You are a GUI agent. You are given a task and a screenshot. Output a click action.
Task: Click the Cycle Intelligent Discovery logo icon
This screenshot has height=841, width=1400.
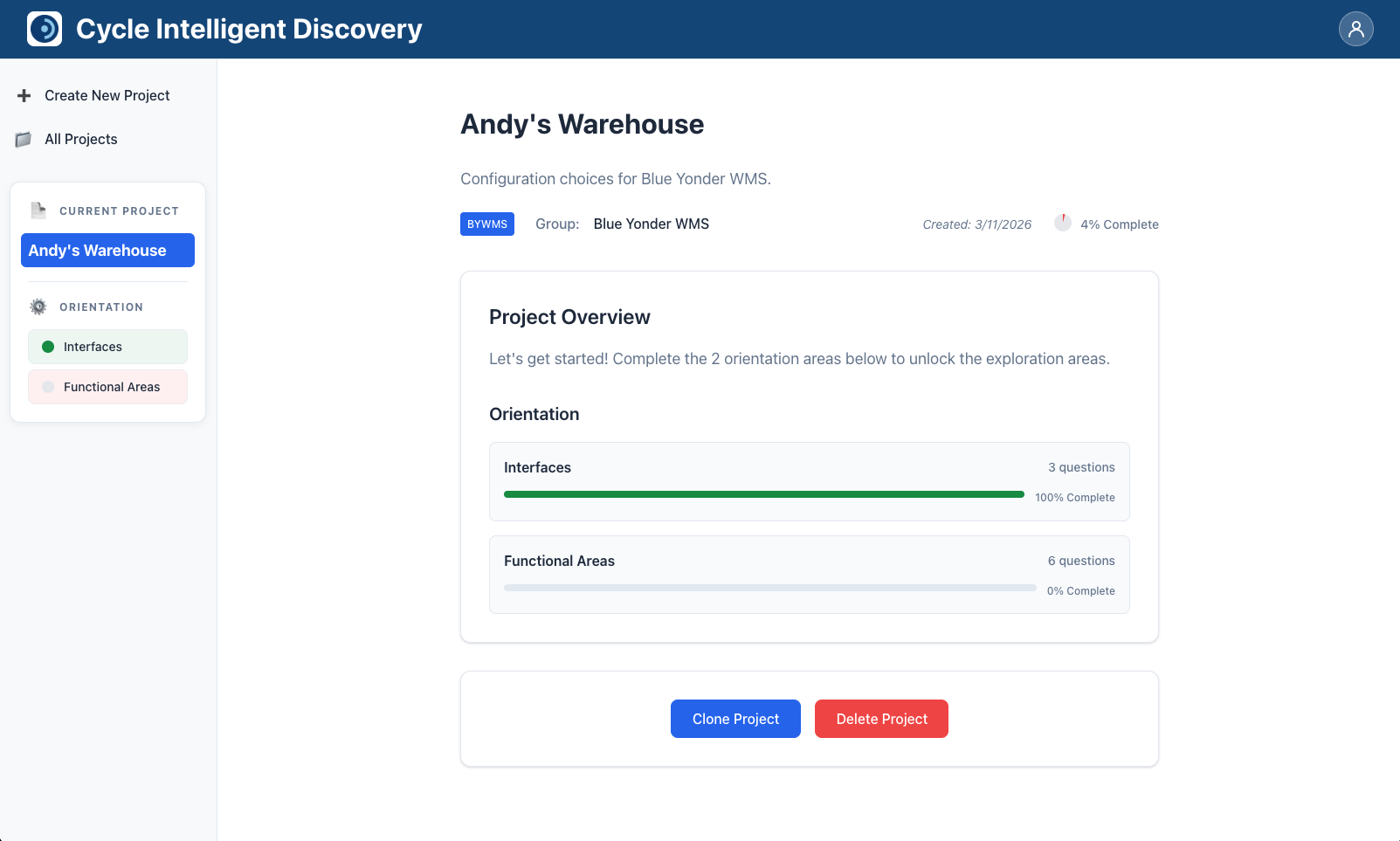[45, 29]
